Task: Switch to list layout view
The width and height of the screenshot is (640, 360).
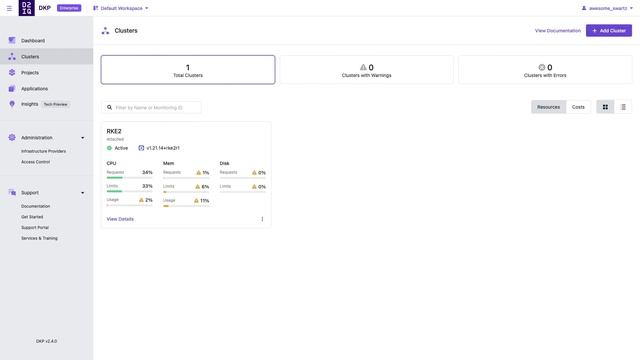Action: coord(623,107)
